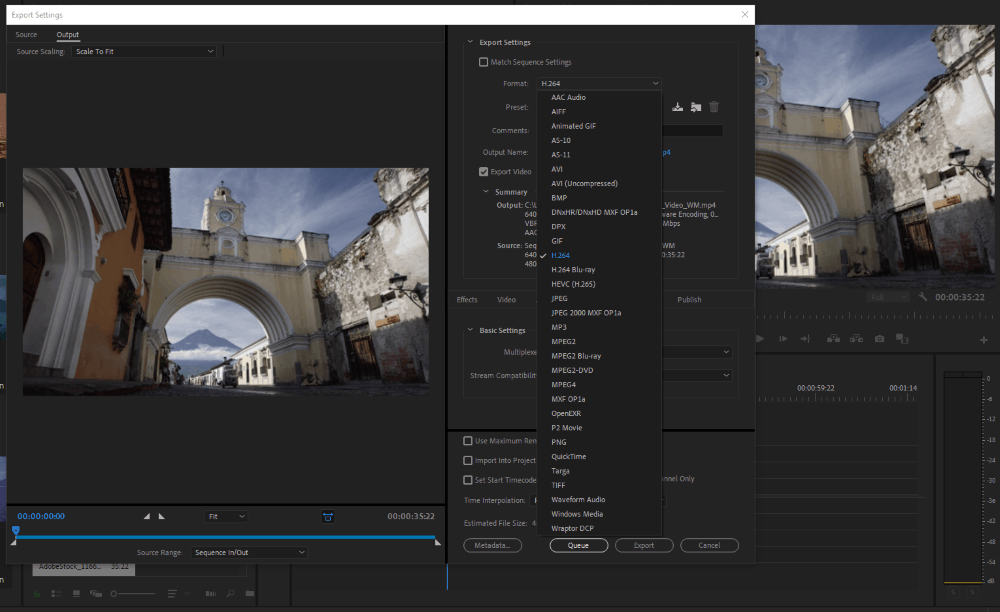Check the Set Start Timecode box
1000x612 pixels.
point(467,480)
